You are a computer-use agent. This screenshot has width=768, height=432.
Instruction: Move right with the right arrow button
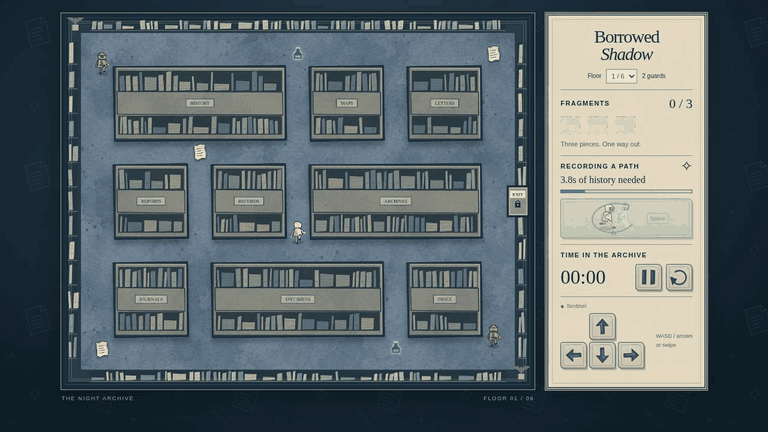(x=631, y=355)
